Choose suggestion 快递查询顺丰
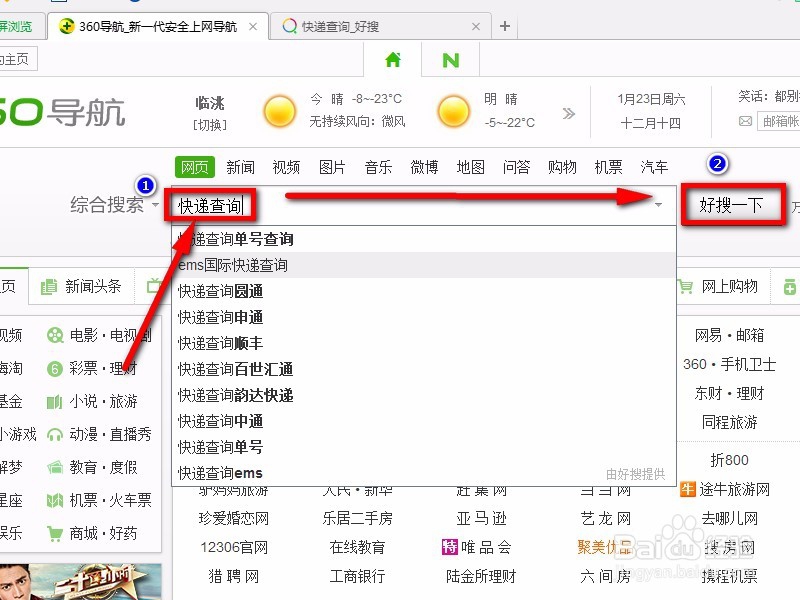 [424, 343]
